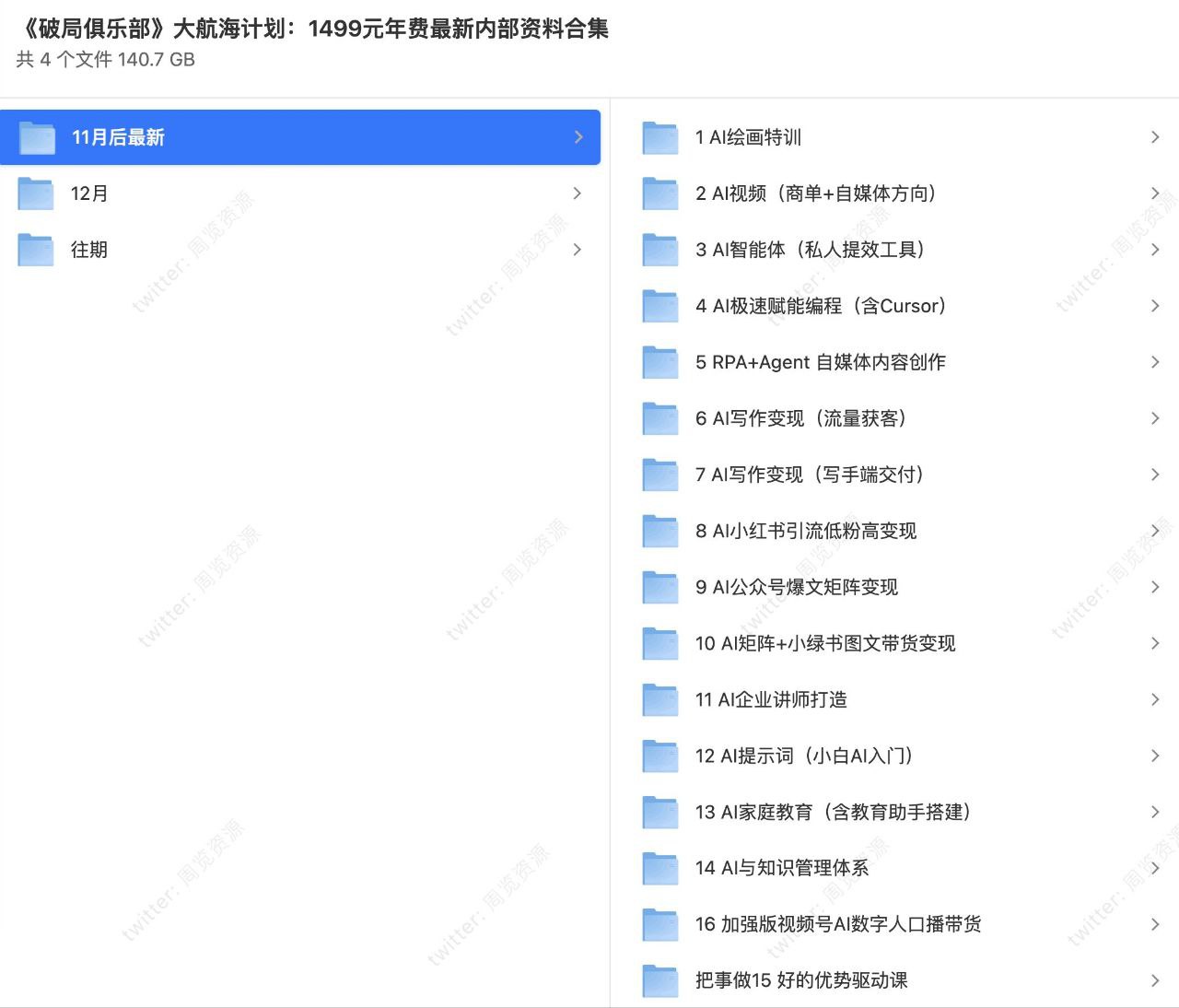Screen dimensions: 1179x1008
Task: Open 8 AI小红书引流低粉高变现 folder
Action: [x=806, y=531]
